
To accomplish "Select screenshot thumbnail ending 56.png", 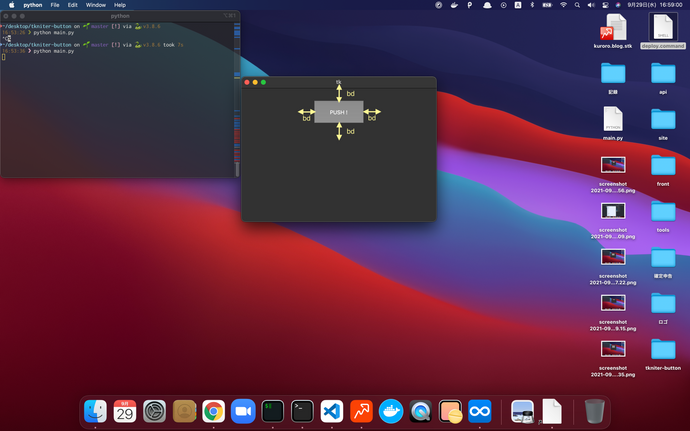I will pos(613,165).
